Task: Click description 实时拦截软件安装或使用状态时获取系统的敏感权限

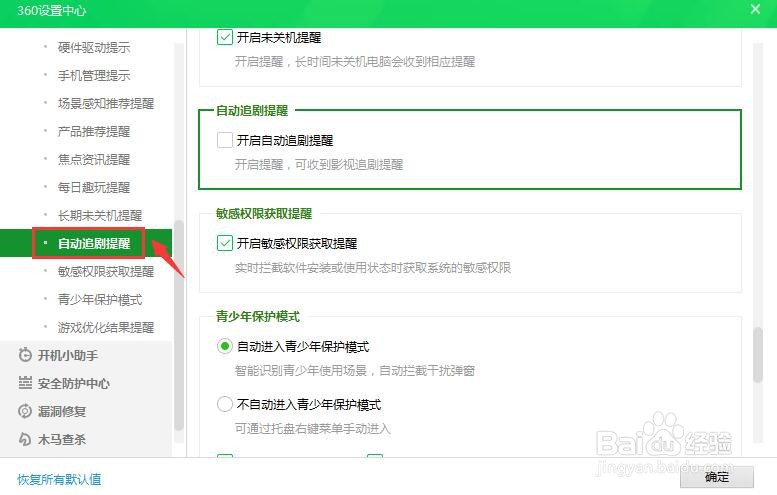Action: [x=373, y=268]
